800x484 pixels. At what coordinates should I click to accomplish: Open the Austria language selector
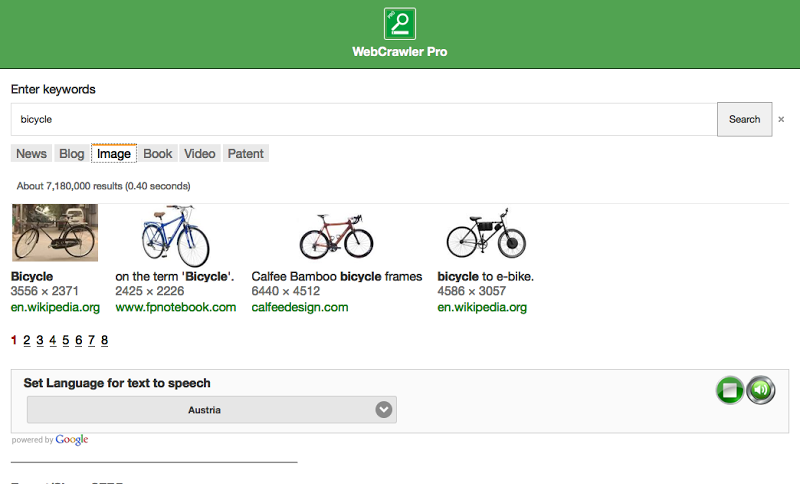[205, 410]
